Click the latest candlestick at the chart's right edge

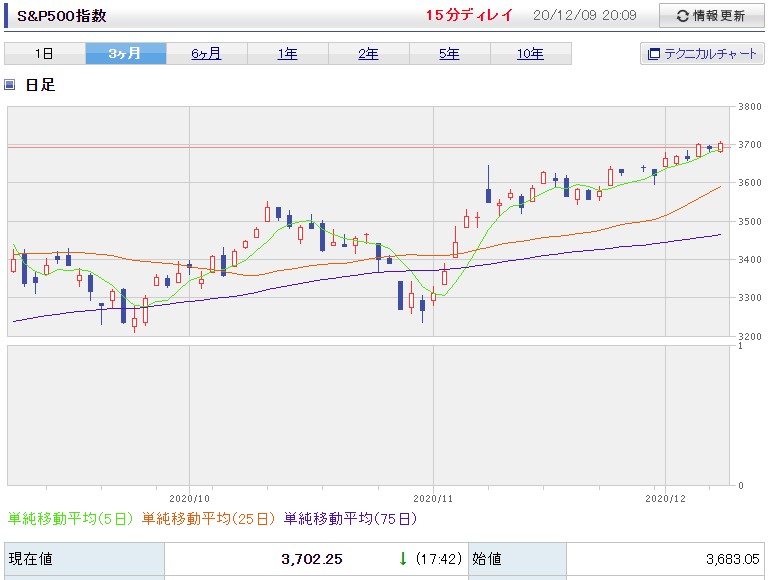720,147
